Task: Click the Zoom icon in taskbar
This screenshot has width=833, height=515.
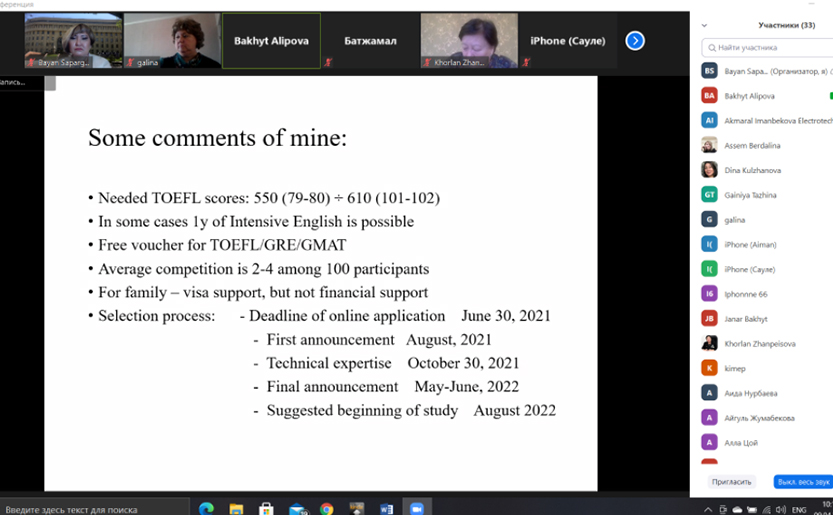Action: (x=417, y=508)
